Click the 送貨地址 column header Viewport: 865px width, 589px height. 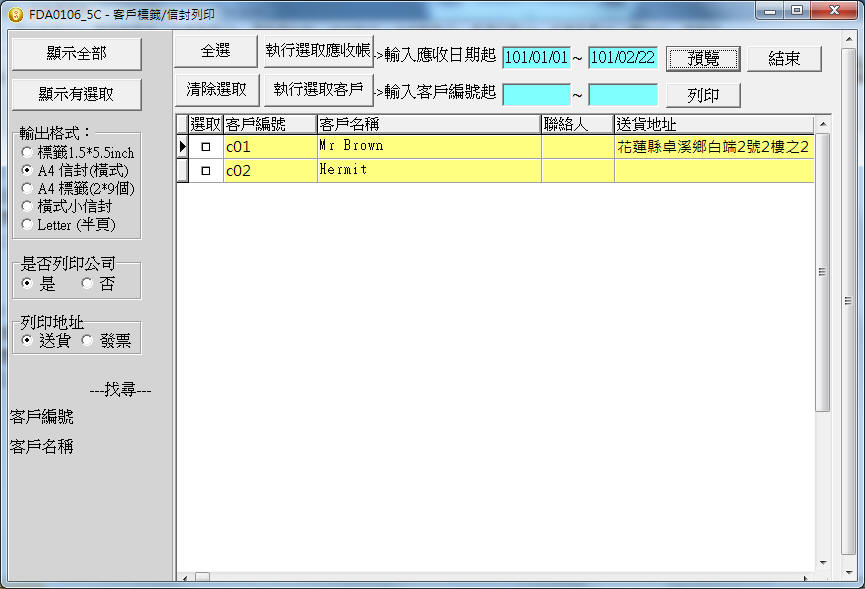[x=714, y=125]
